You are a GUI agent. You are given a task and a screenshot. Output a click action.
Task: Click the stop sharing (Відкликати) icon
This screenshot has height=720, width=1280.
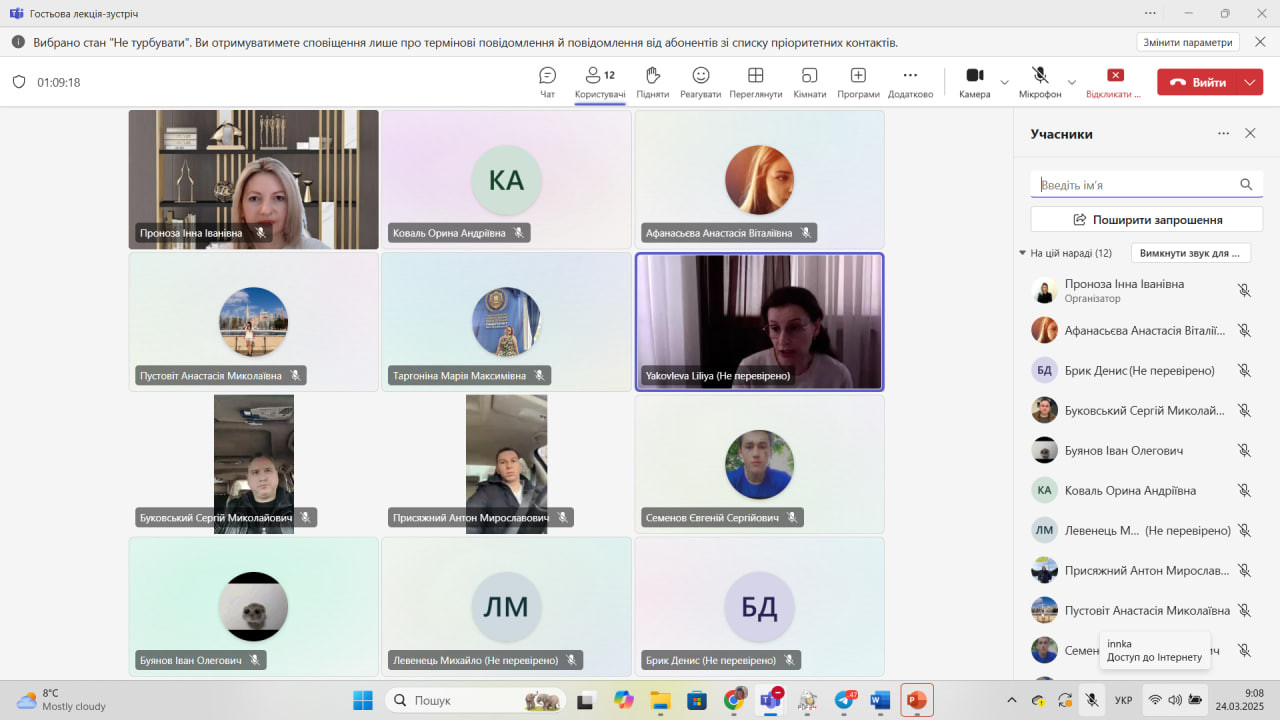tap(1115, 82)
